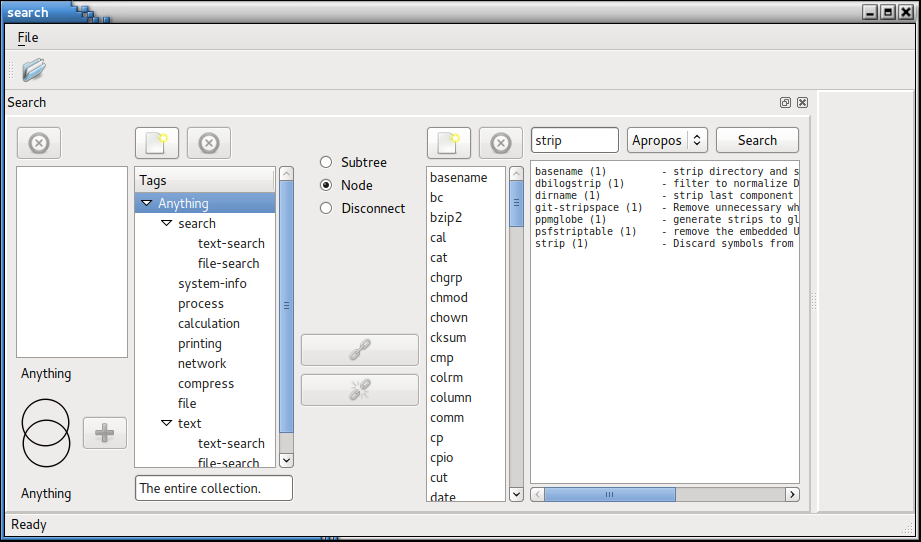Choose the Disconnect radio button
The image size is (921, 542).
click(x=326, y=208)
